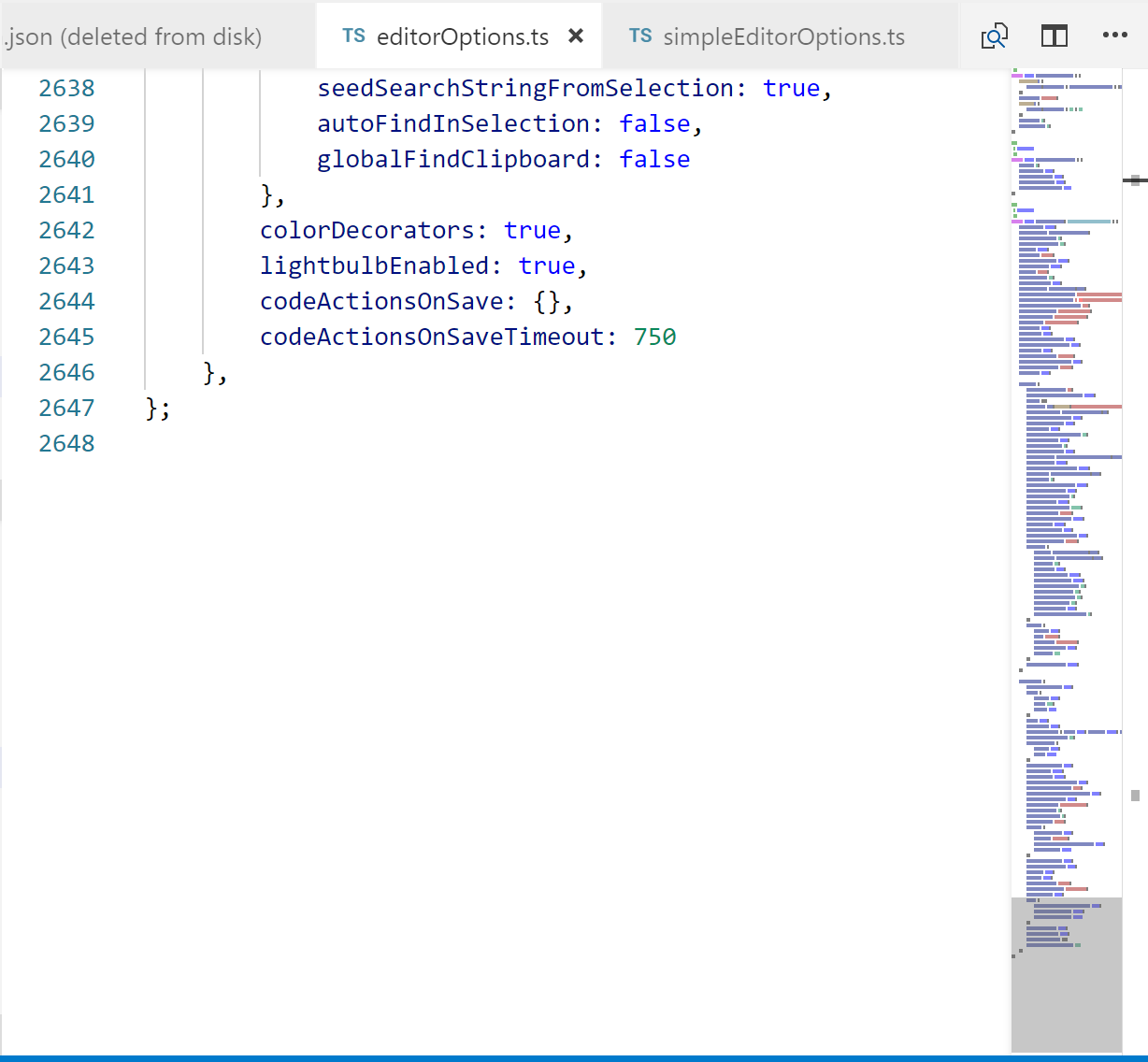Click the TS icon on simpleEditorOptions.ts tab
This screenshot has width=1148, height=1062.
pos(639,36)
